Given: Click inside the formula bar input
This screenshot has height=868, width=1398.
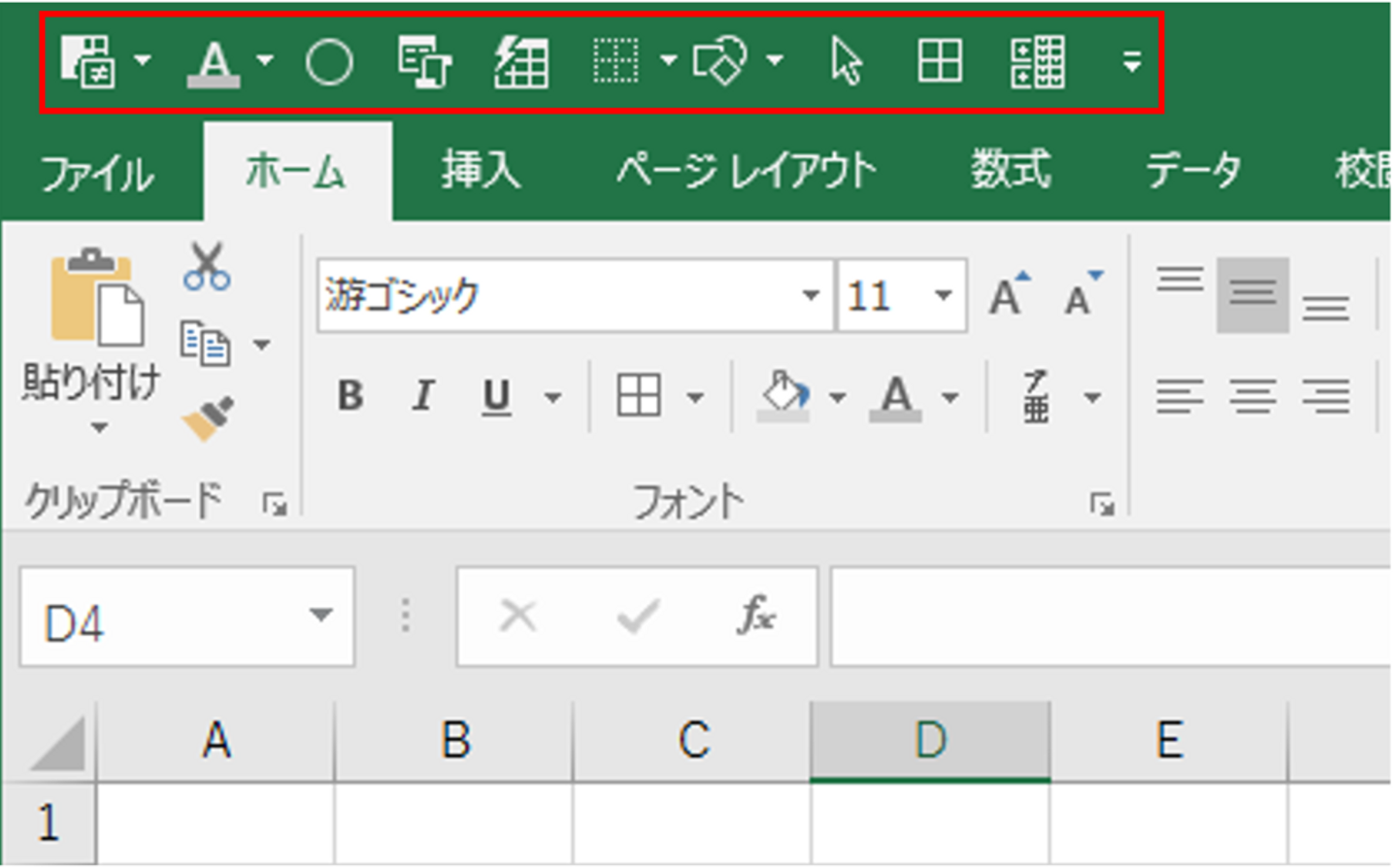Looking at the screenshot, I should (x=1107, y=618).
